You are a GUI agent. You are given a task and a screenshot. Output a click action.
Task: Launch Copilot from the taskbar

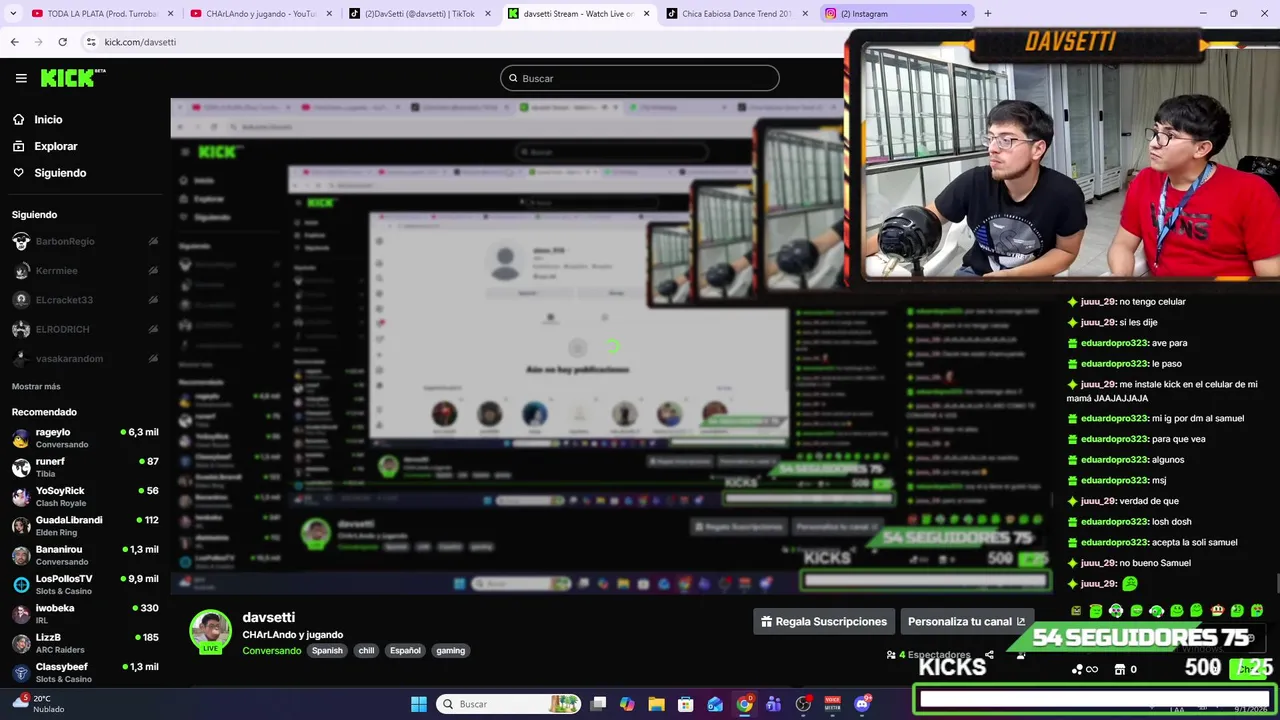pos(627,704)
